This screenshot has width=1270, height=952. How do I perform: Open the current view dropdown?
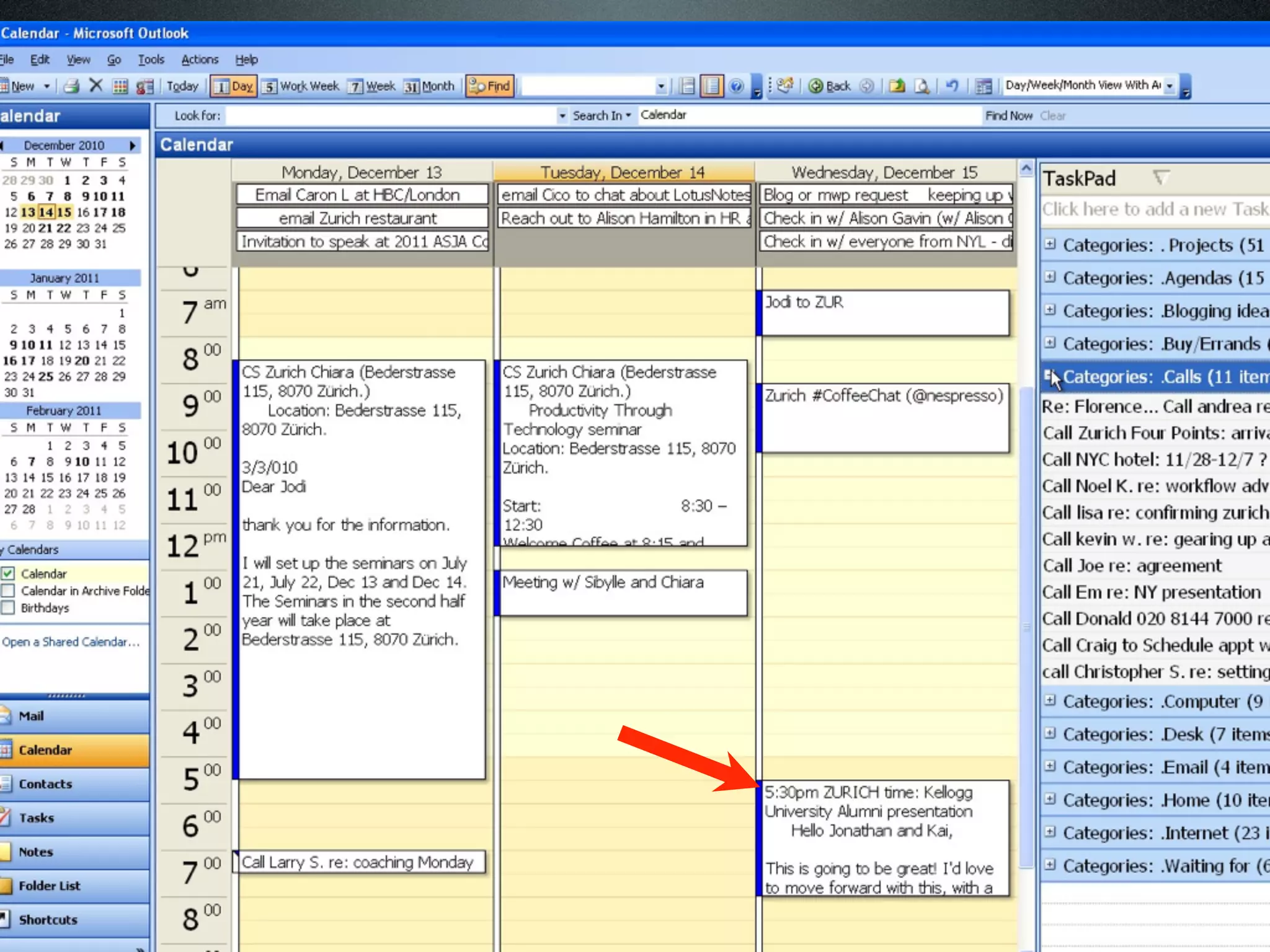1170,86
